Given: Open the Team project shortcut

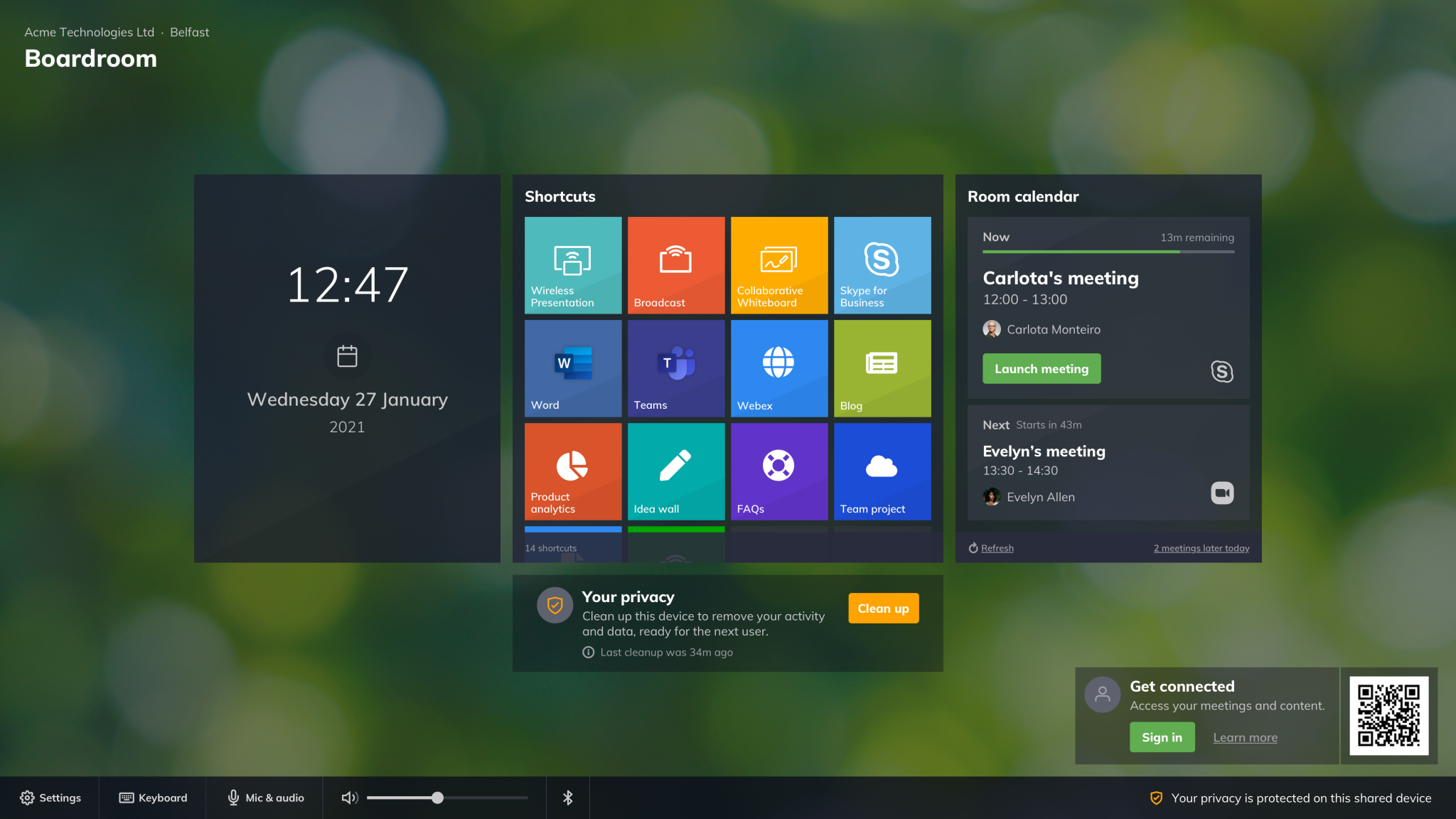Looking at the screenshot, I should (882, 471).
